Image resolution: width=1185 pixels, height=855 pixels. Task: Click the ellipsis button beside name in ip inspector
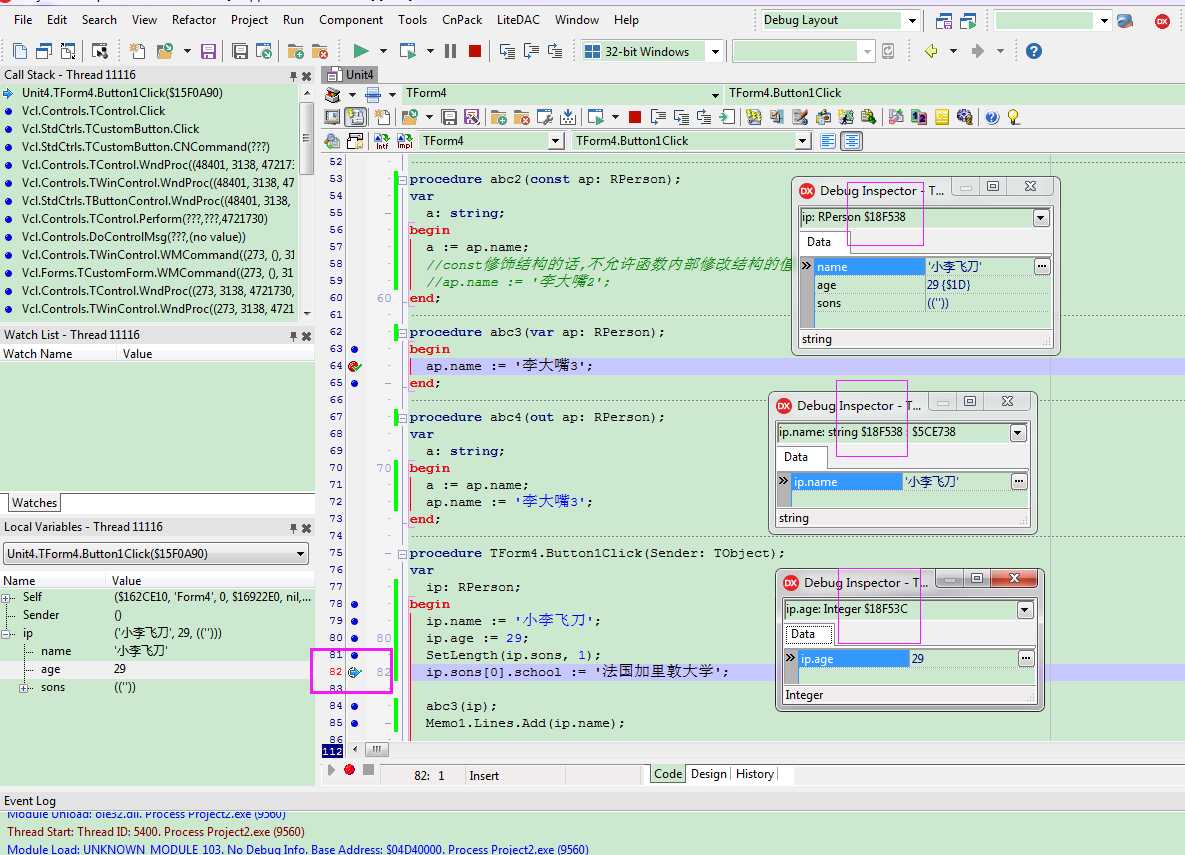1042,266
